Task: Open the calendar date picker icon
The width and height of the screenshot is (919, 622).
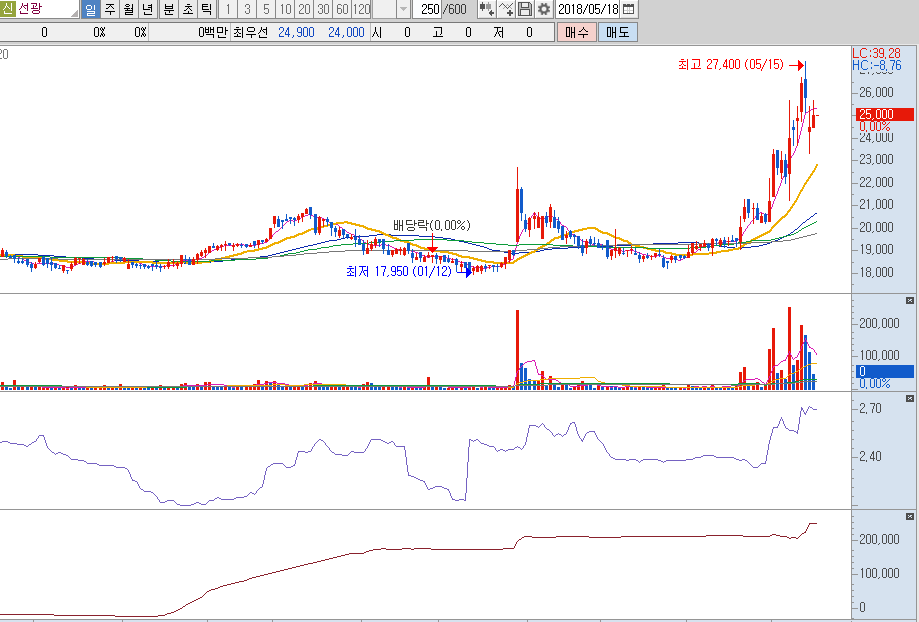Action: point(628,9)
